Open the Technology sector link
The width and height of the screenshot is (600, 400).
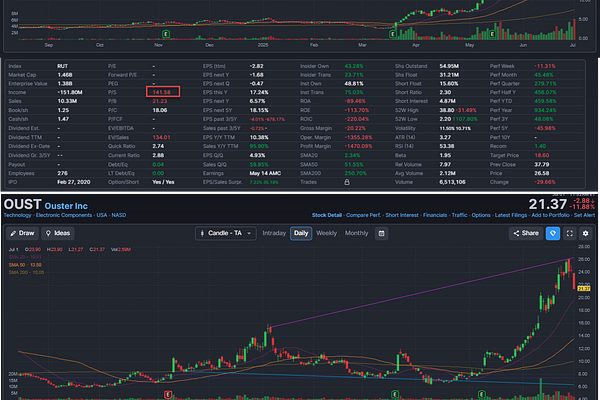coord(18,215)
